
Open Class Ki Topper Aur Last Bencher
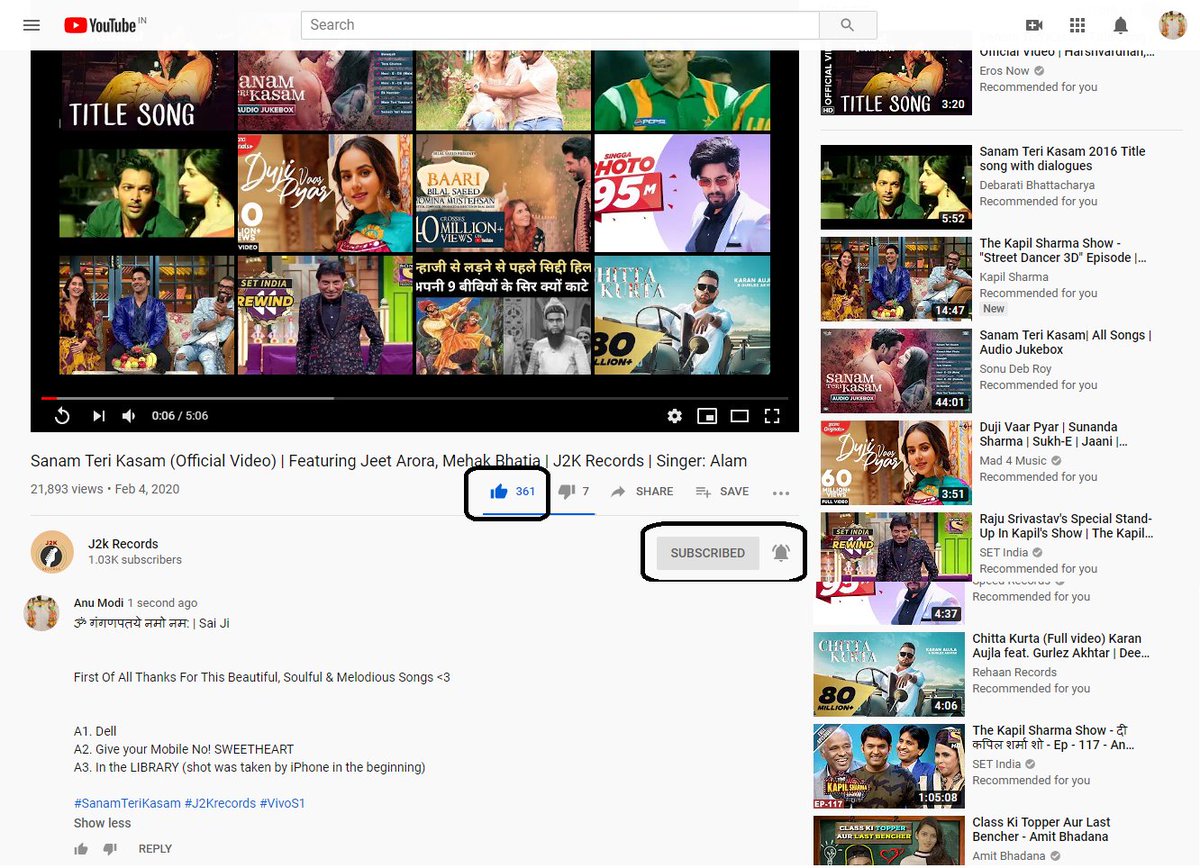click(1041, 829)
